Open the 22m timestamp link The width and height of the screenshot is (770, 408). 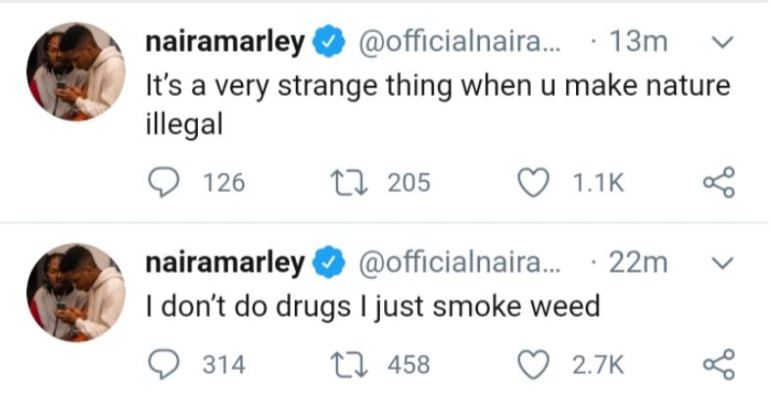pos(638,263)
